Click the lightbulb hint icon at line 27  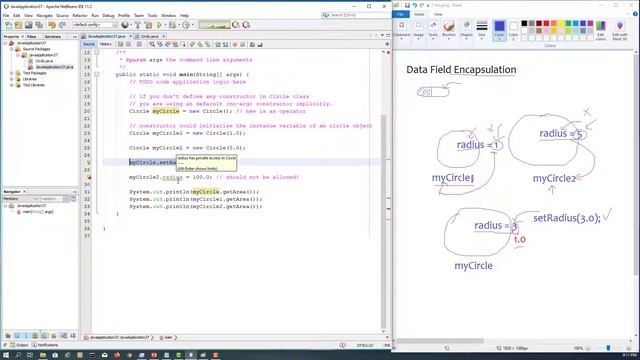tap(89, 162)
